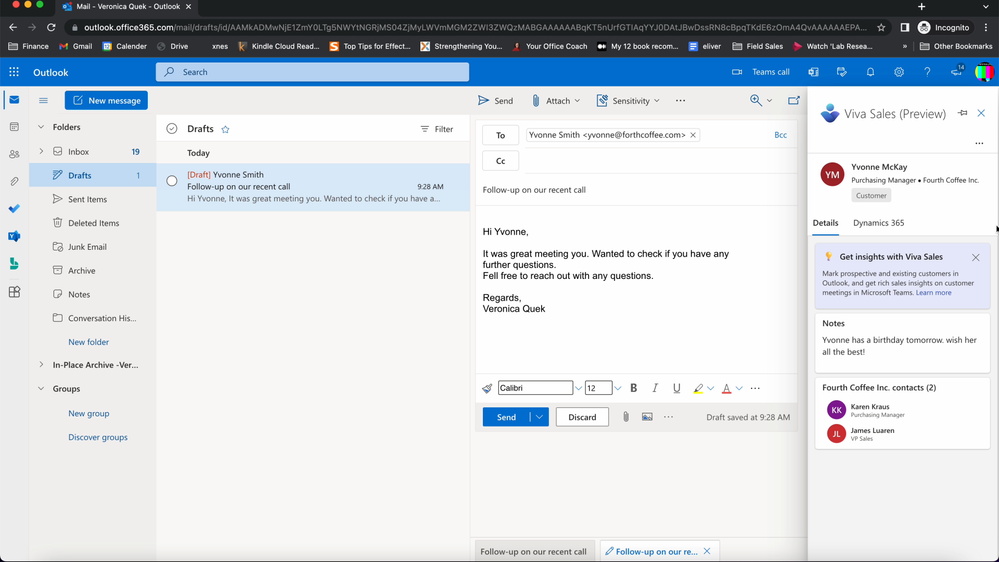Open Calendar from the left rail

pos(14,127)
